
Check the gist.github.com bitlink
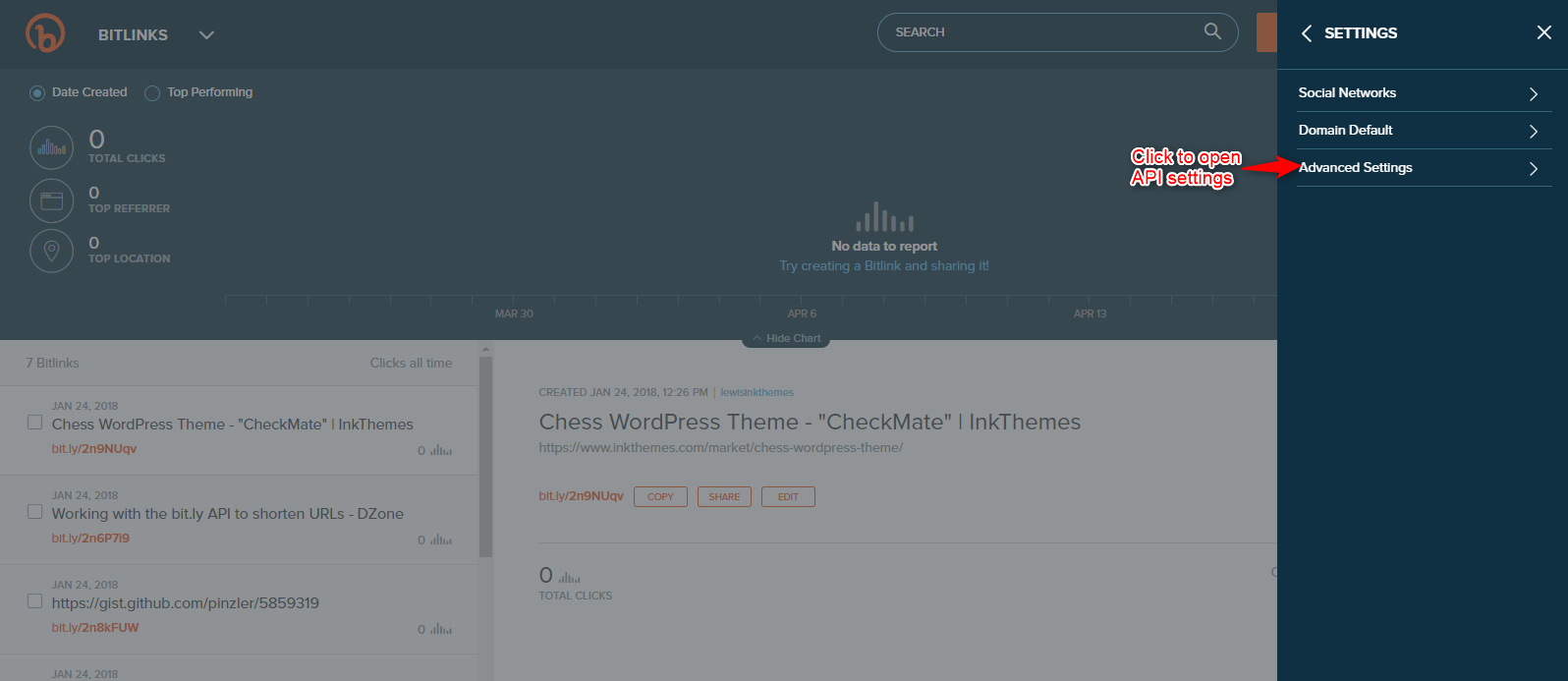(x=34, y=601)
